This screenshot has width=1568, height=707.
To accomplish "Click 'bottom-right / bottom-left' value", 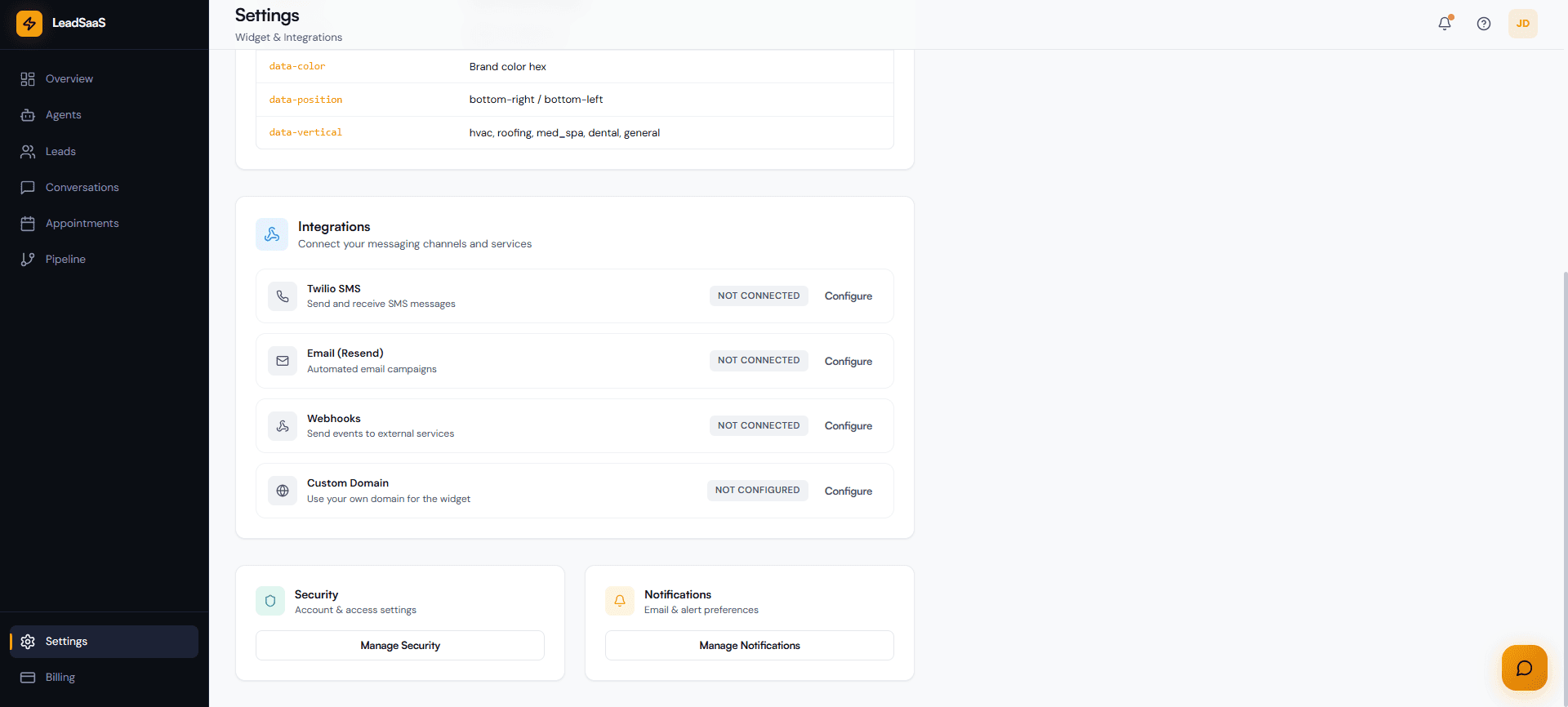I will tap(536, 100).
